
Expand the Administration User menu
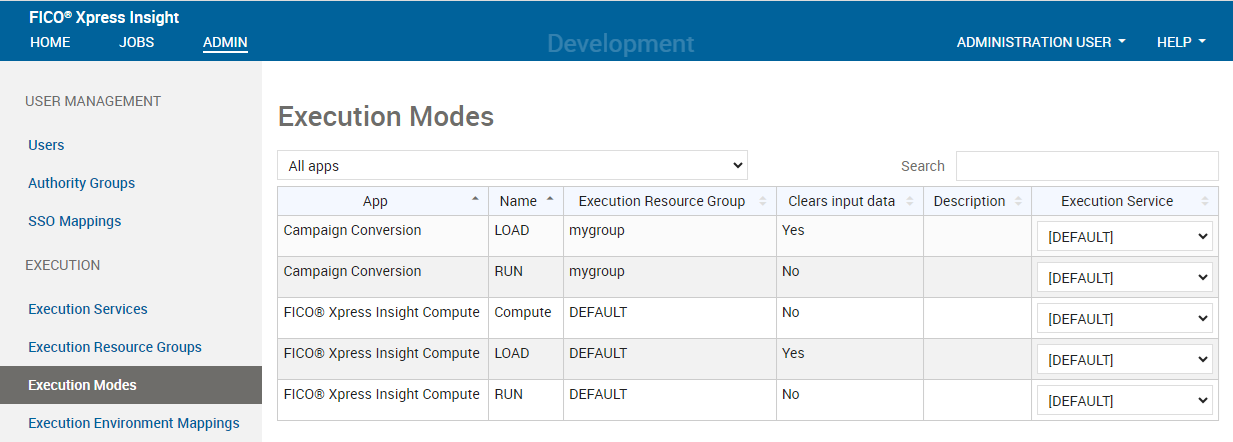1041,42
